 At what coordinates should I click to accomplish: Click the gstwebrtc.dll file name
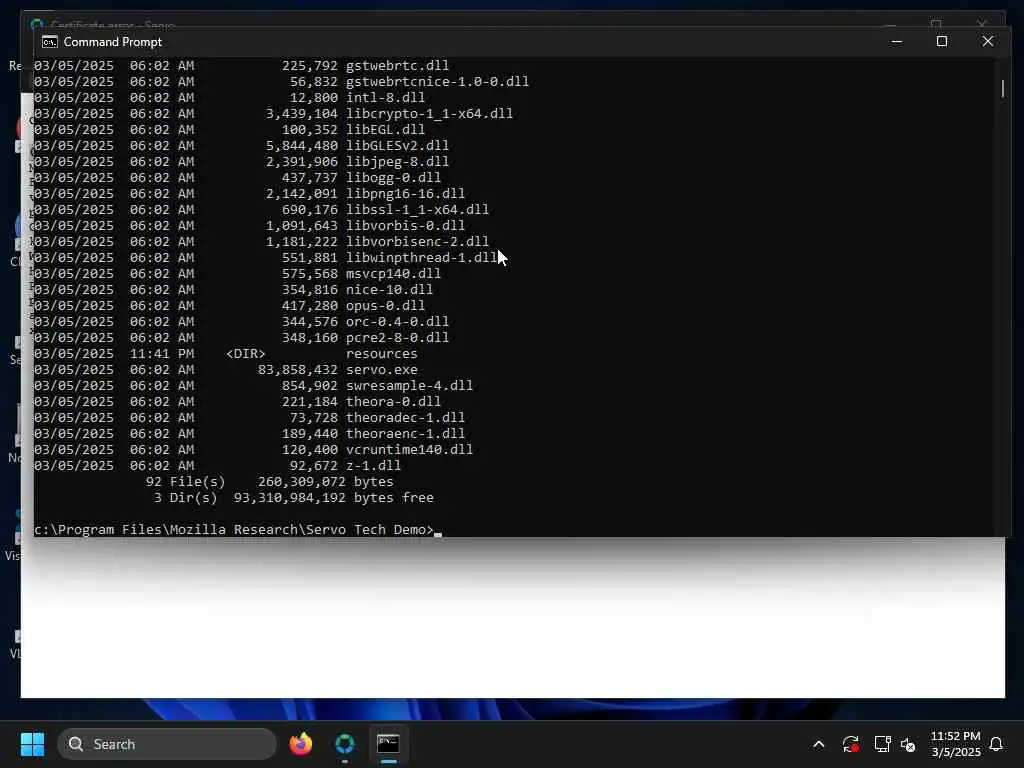[398, 66]
